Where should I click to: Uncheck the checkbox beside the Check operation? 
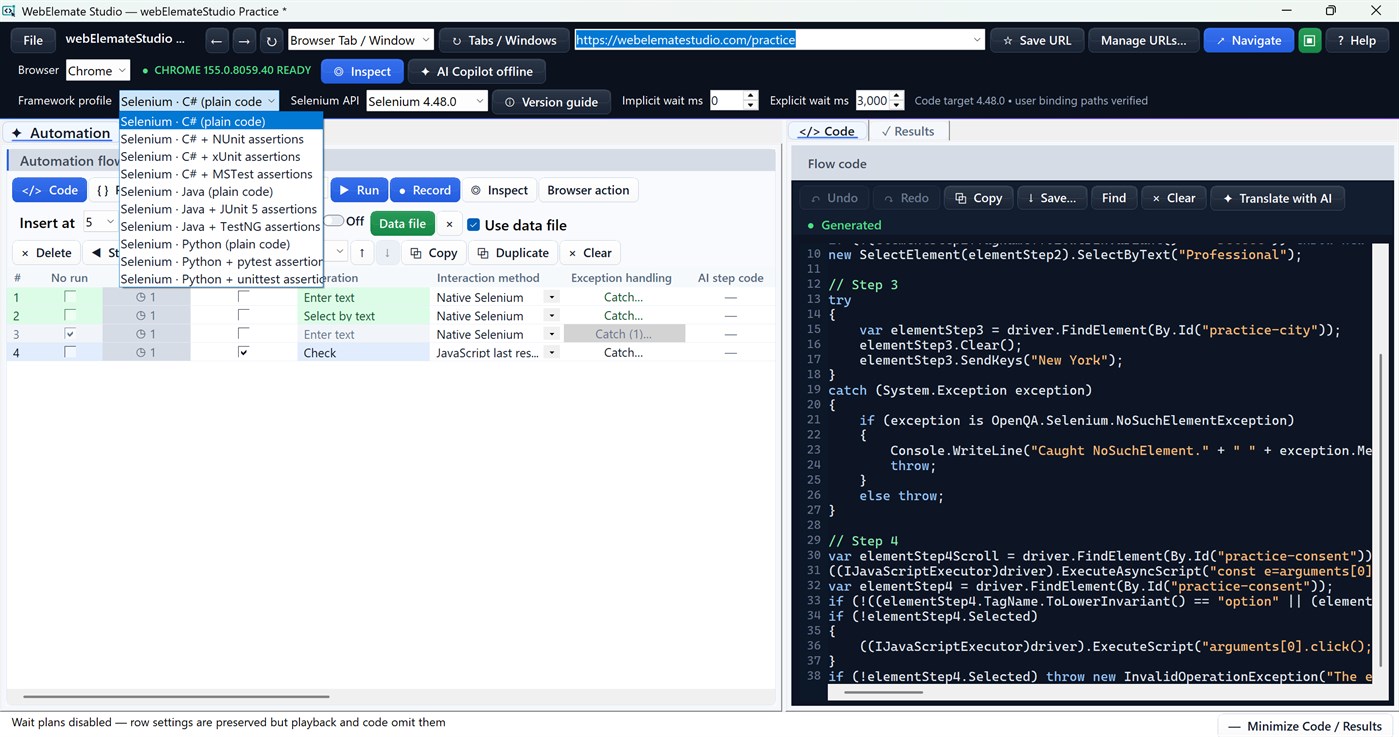coord(243,352)
